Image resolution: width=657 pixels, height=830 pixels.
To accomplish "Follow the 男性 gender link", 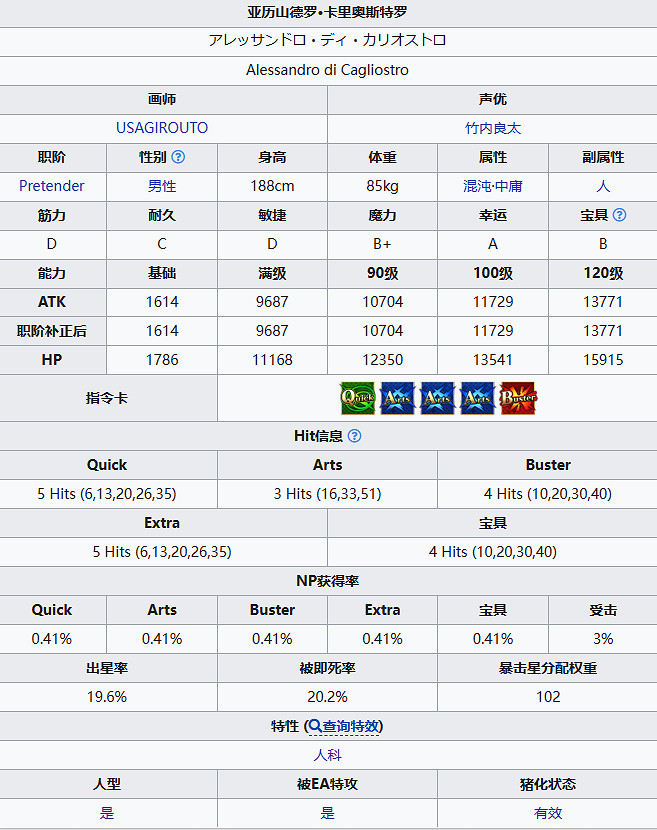I will point(162,186).
